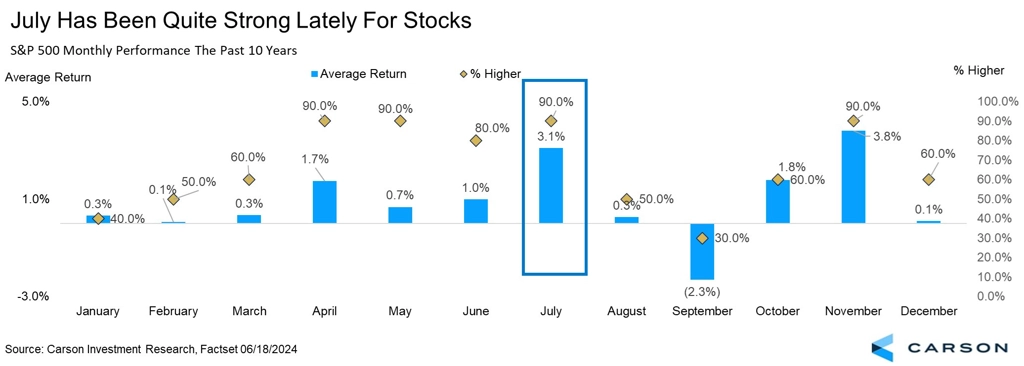This screenshot has width=1024, height=366.
Task: Click the July 3.1% bar
Action: click(551, 186)
